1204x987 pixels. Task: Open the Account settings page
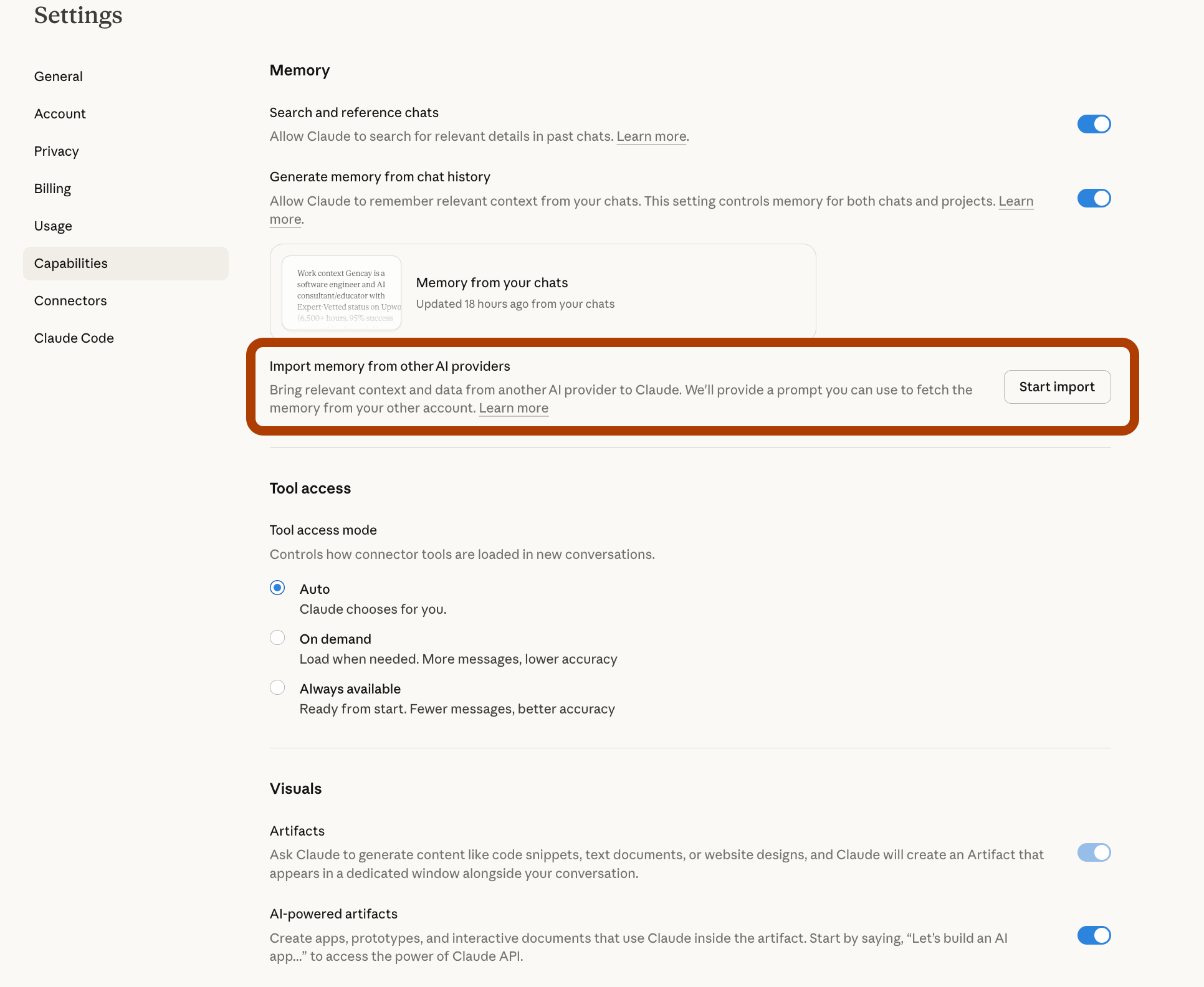60,114
